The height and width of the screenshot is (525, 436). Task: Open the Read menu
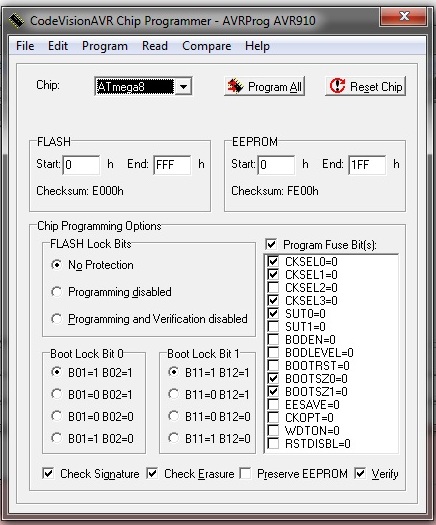(155, 46)
